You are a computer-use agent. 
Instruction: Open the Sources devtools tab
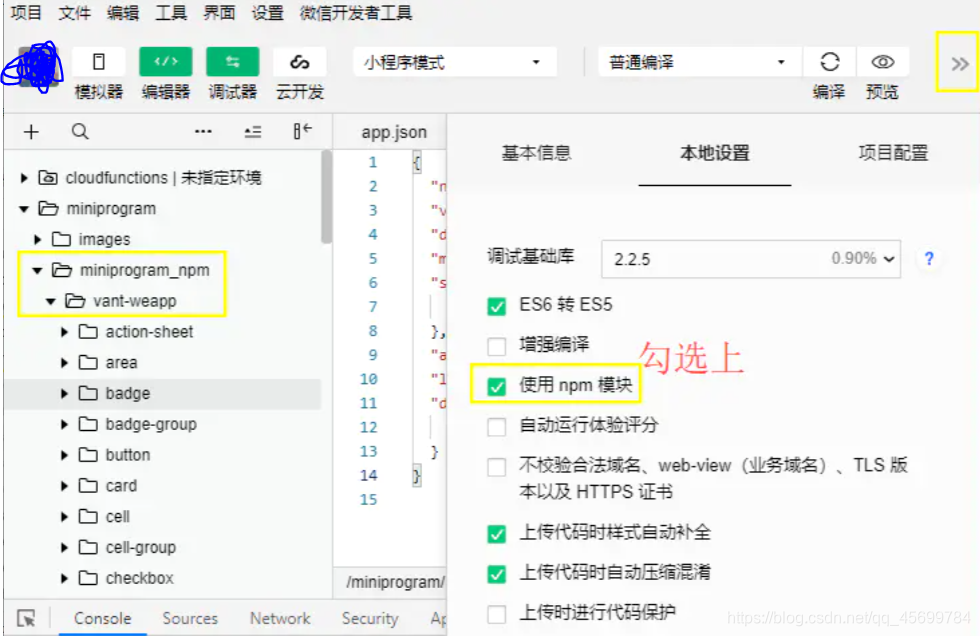click(x=190, y=619)
